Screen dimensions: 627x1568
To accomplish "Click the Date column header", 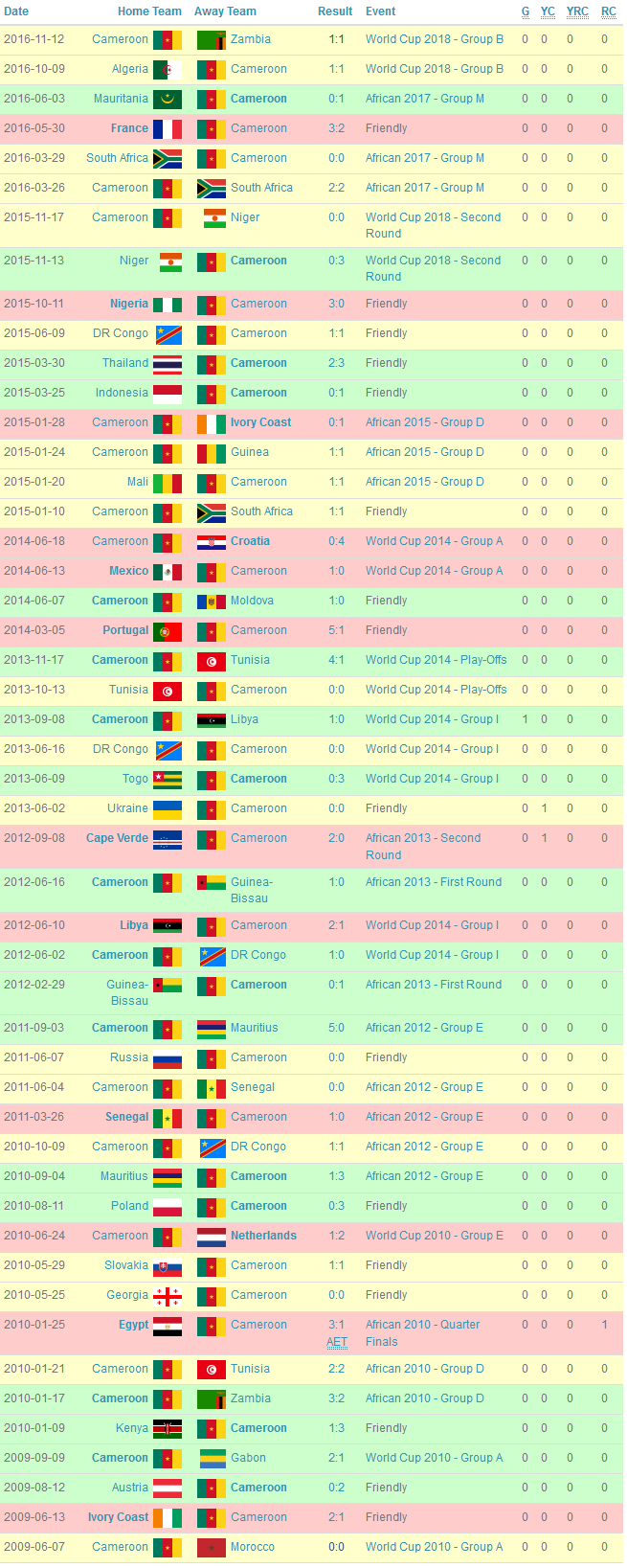I will (16, 11).
